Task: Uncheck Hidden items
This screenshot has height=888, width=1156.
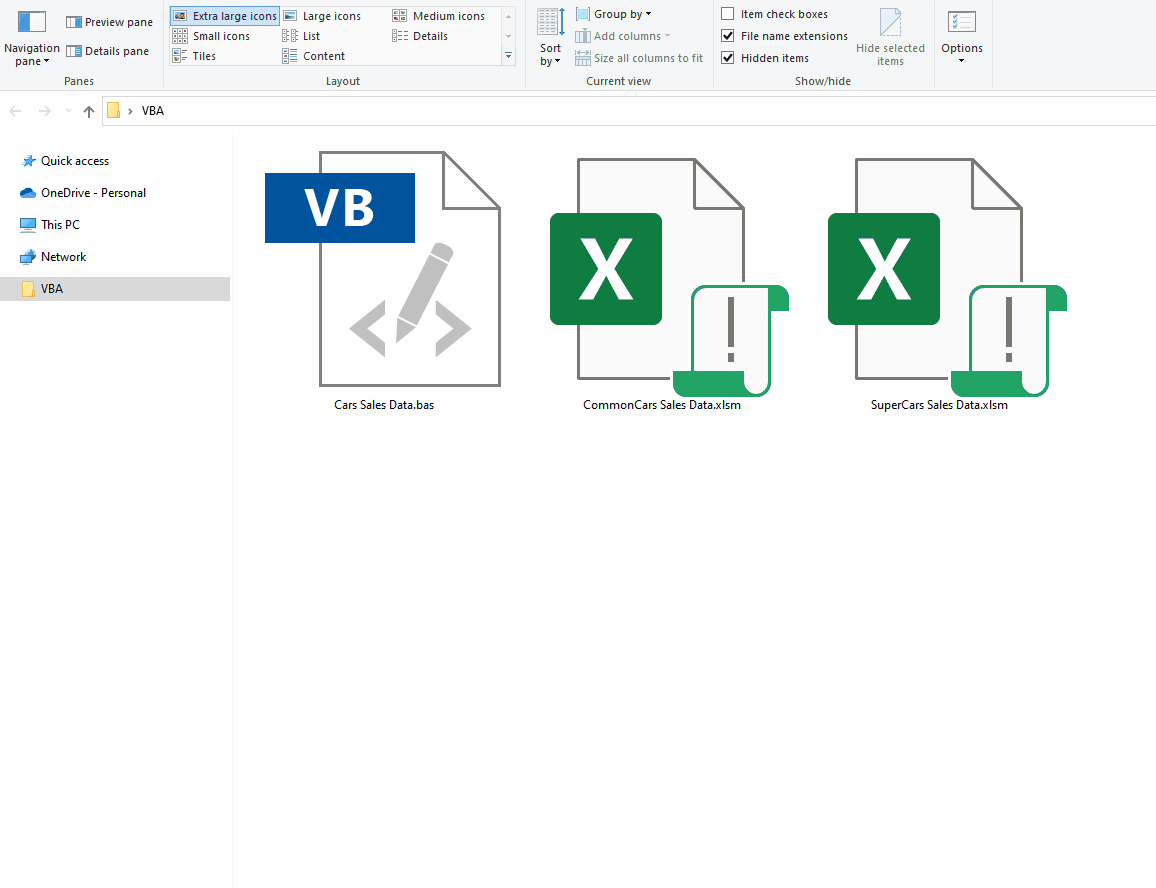Action: click(x=727, y=57)
